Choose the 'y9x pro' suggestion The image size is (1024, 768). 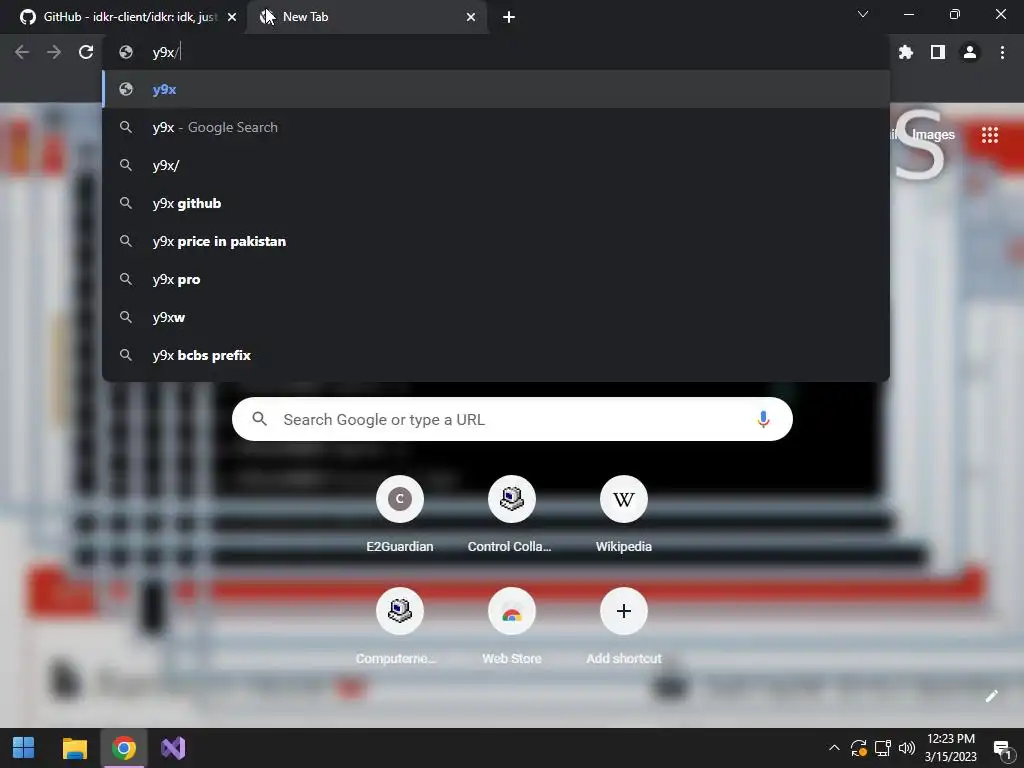[x=496, y=279]
